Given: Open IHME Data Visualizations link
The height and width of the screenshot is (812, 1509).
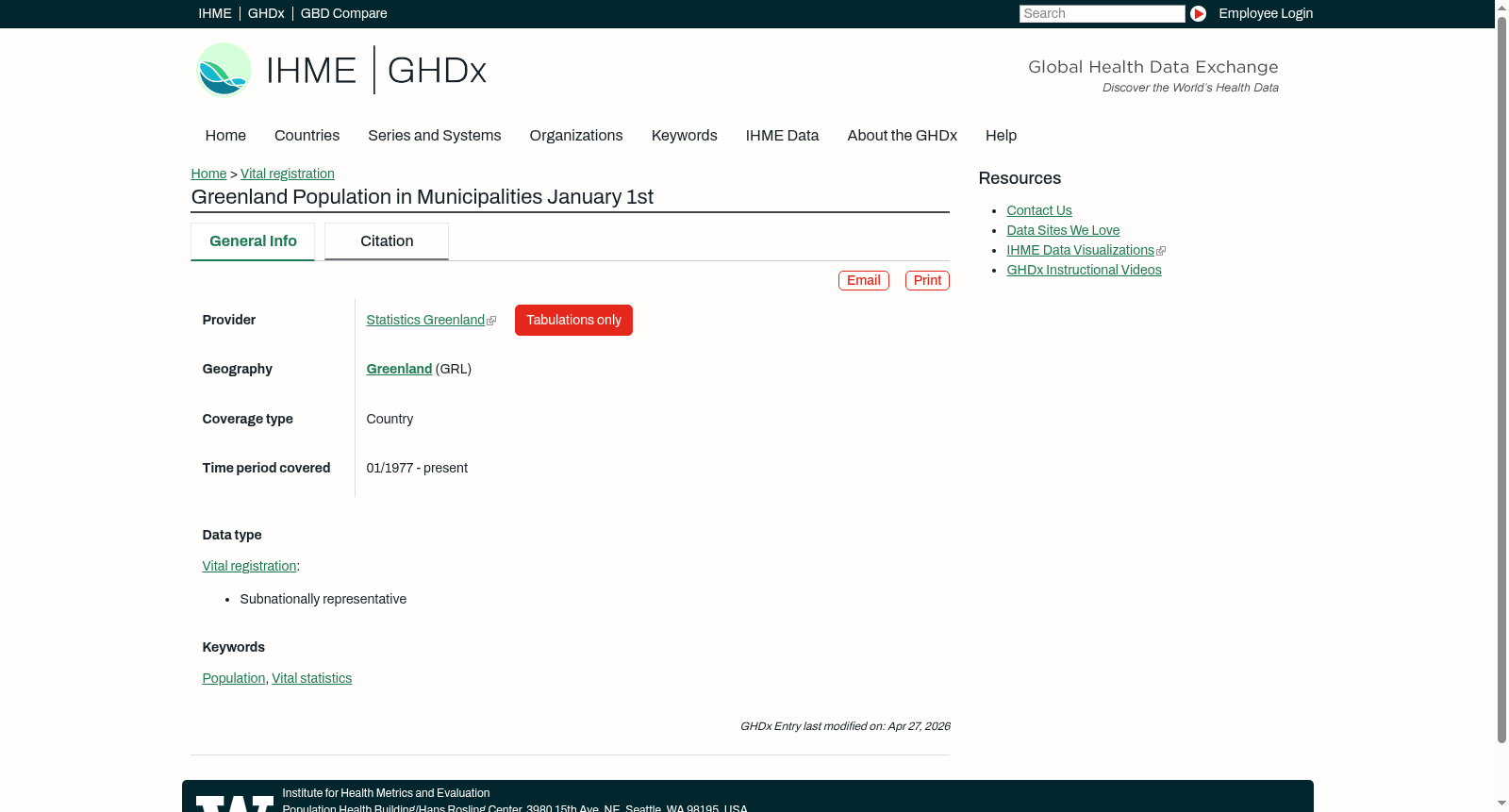Looking at the screenshot, I should tap(1080, 250).
